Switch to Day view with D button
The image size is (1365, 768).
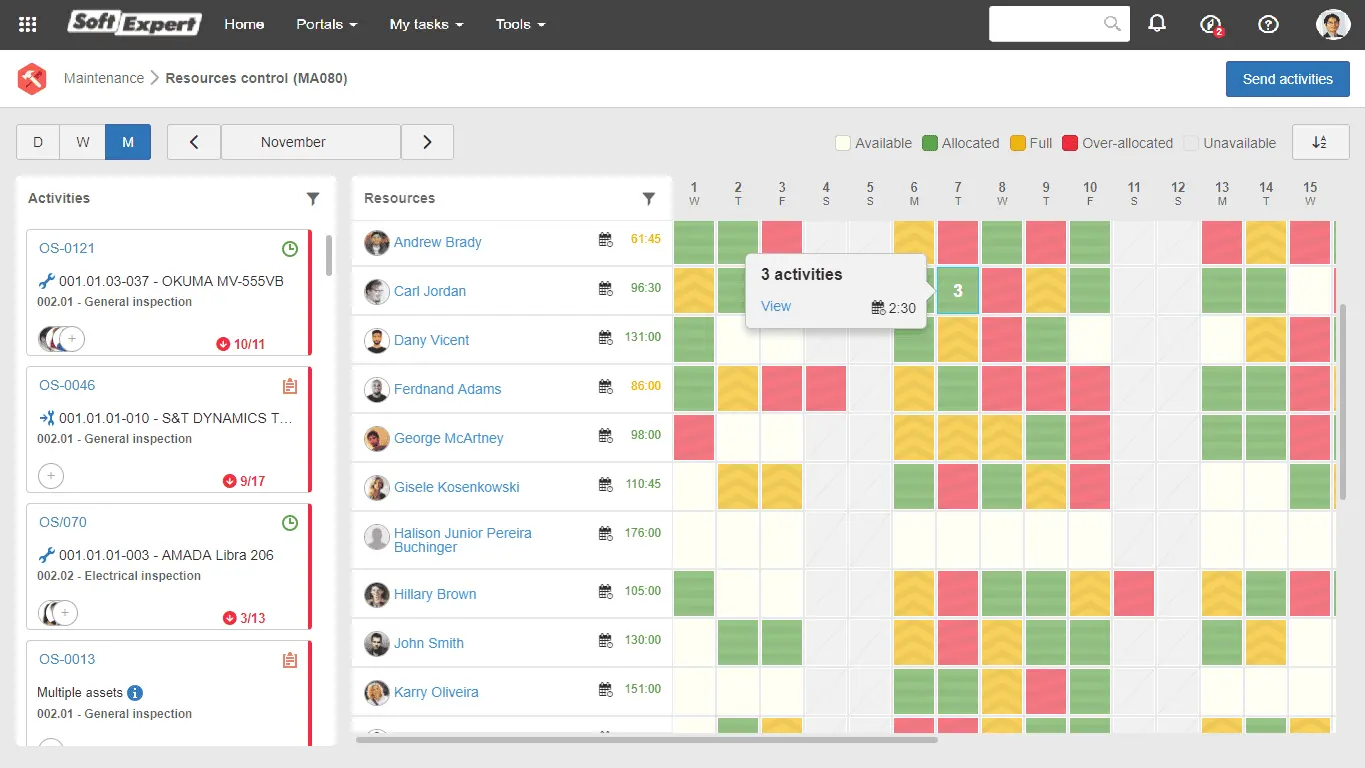[38, 142]
